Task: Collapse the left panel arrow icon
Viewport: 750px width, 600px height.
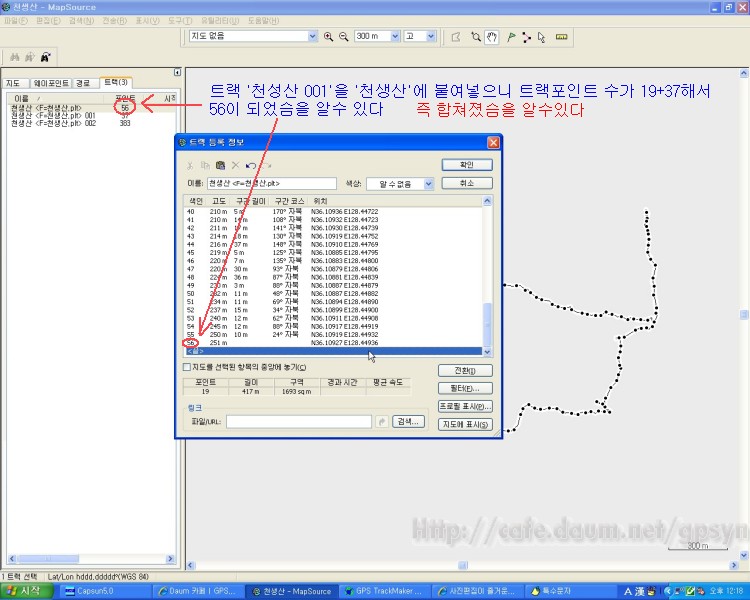Action: click(177, 72)
